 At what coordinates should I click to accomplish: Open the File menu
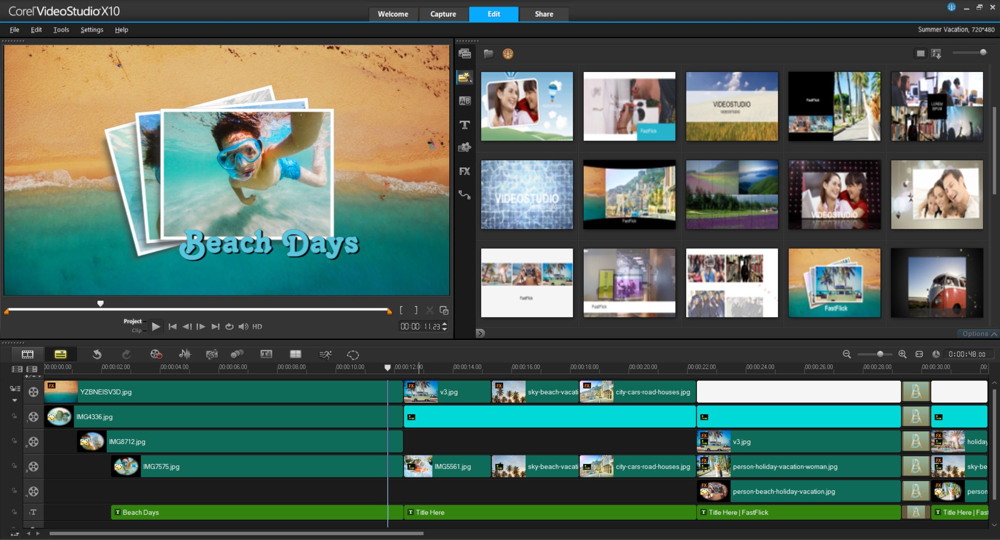pos(14,30)
